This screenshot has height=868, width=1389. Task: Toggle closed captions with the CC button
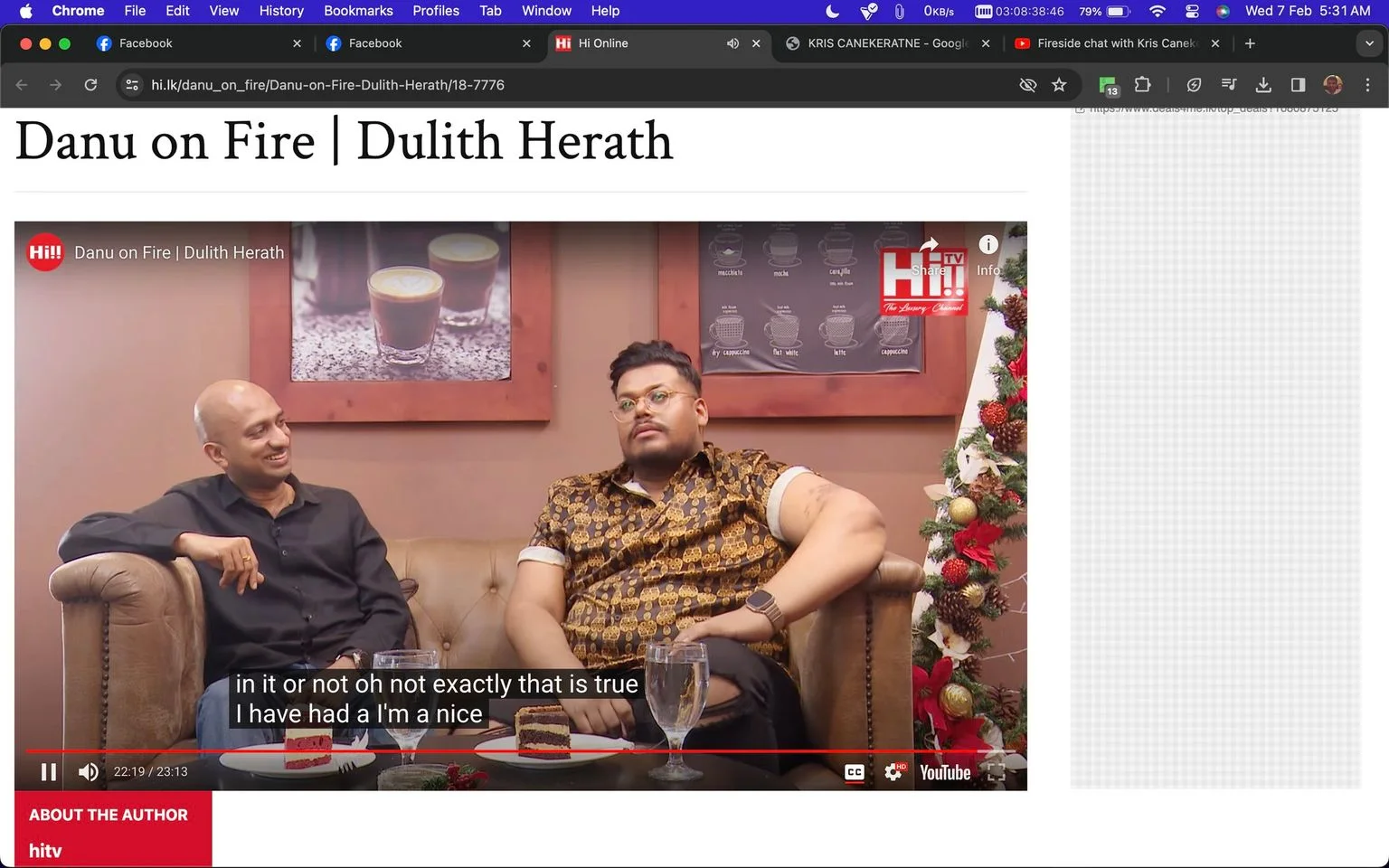point(855,772)
